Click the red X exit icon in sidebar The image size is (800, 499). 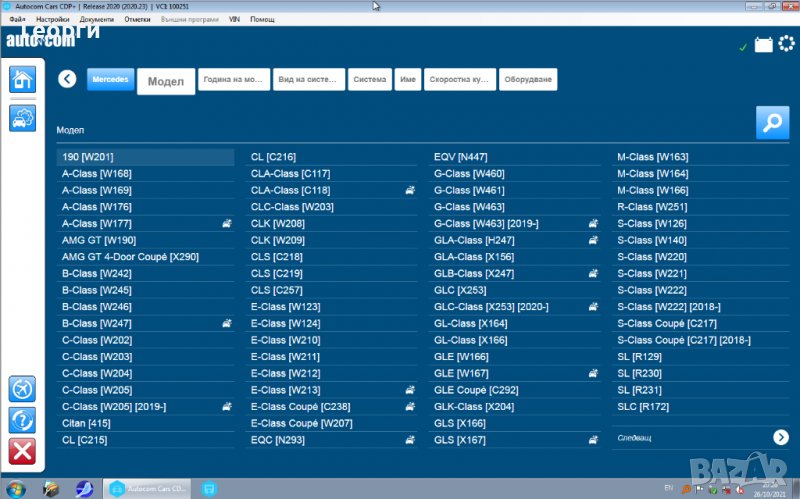(22, 452)
